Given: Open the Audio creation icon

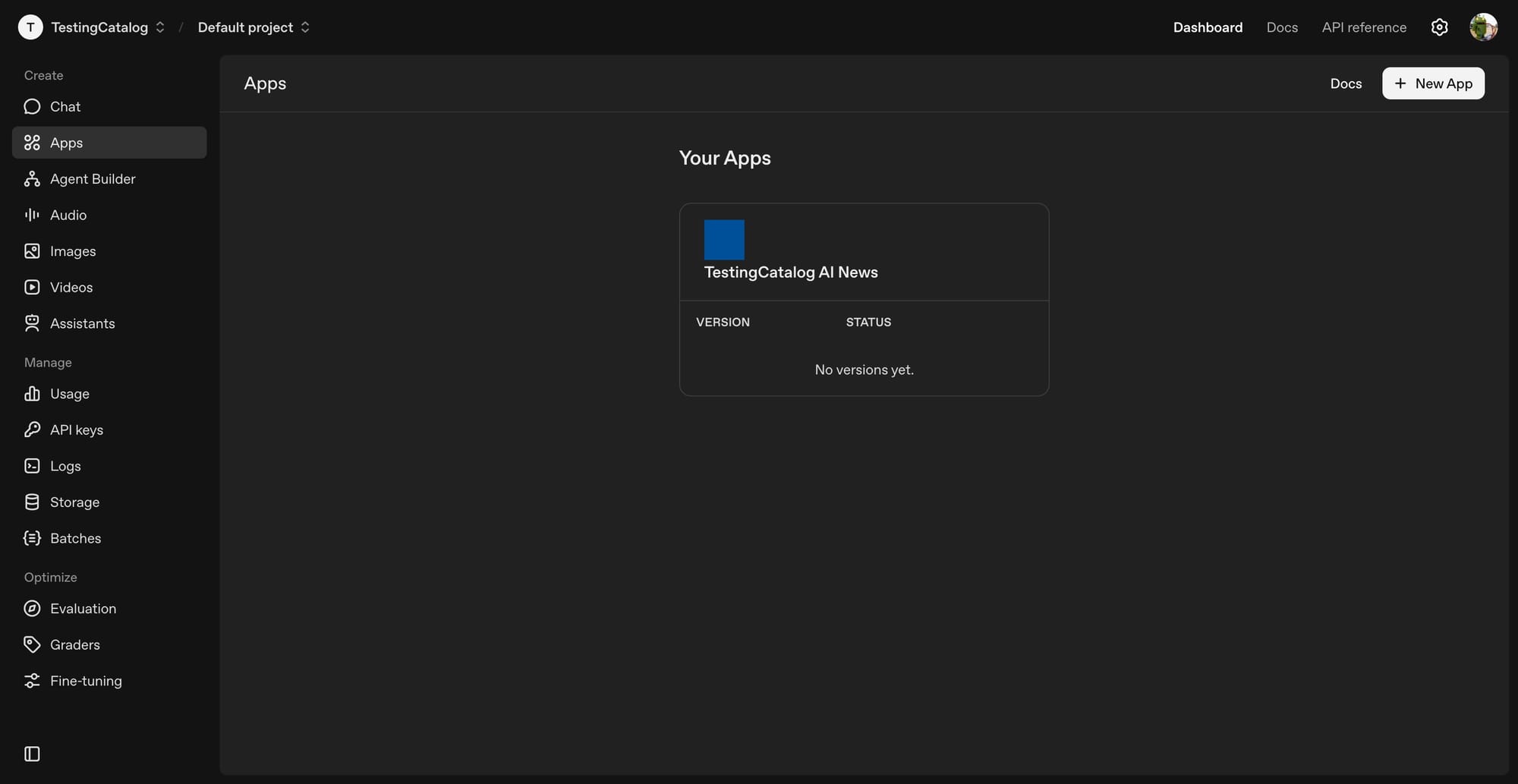Looking at the screenshot, I should pos(31,215).
